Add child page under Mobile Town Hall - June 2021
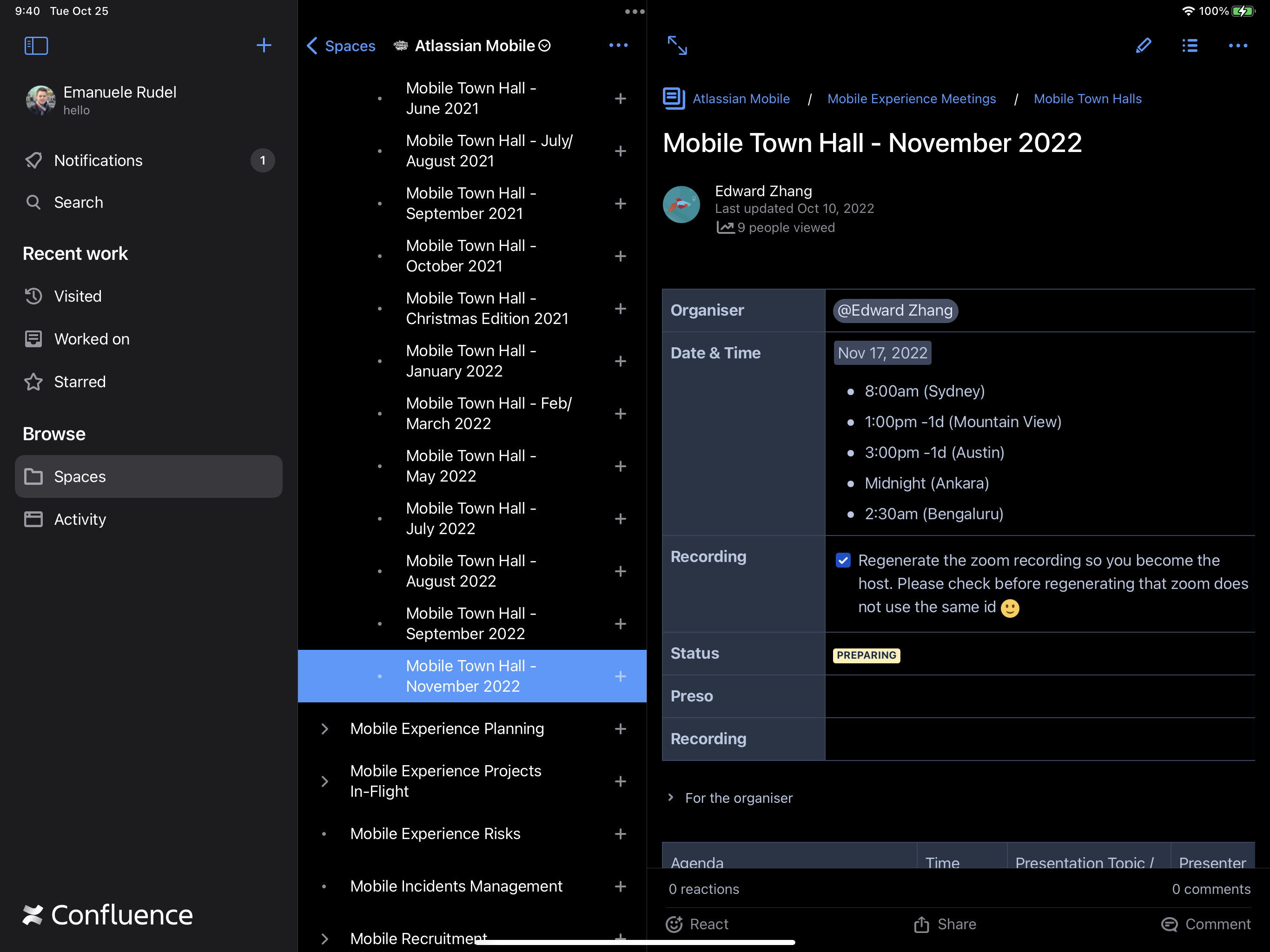 [620, 99]
